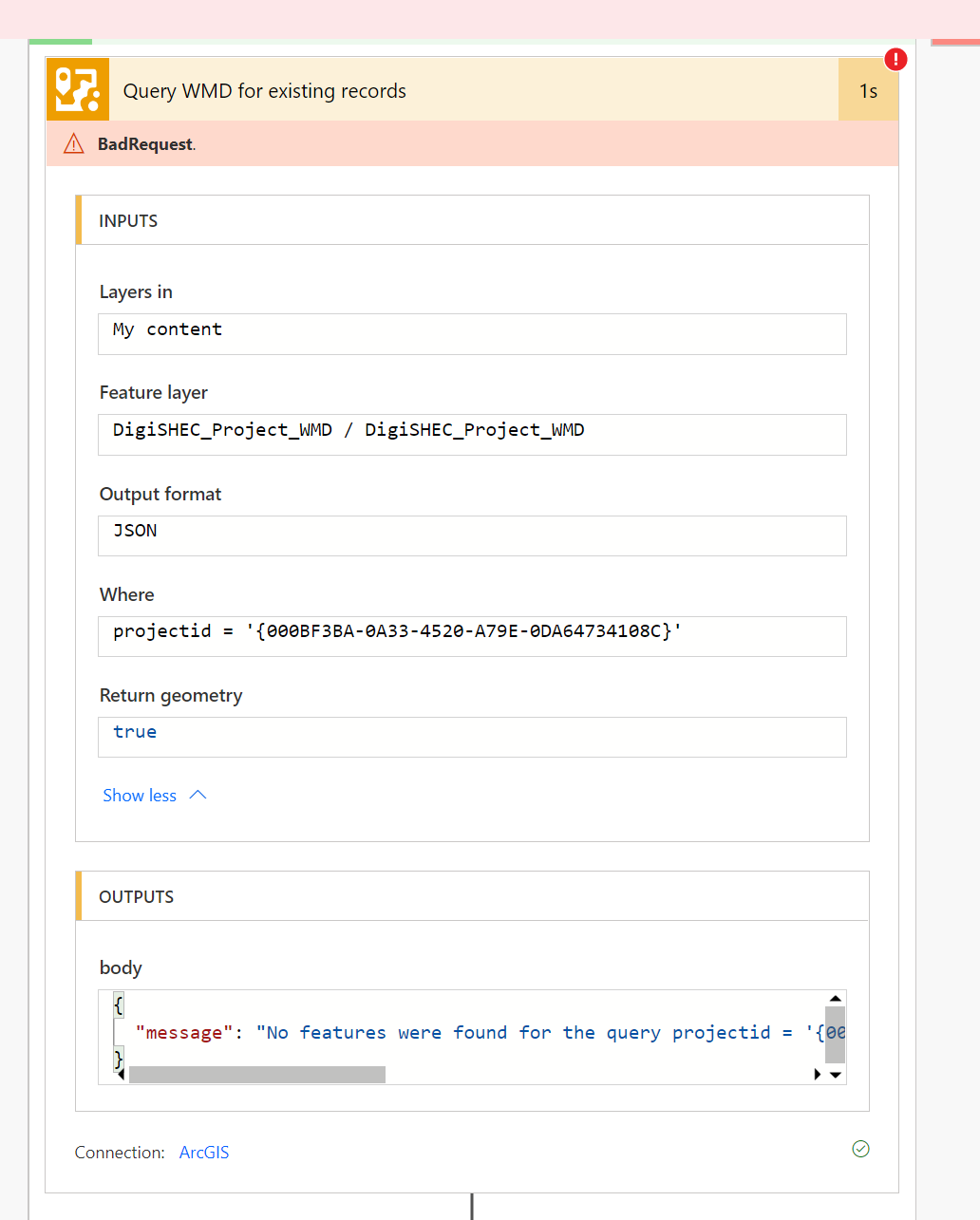Click the Layers in field My content

coord(472,334)
